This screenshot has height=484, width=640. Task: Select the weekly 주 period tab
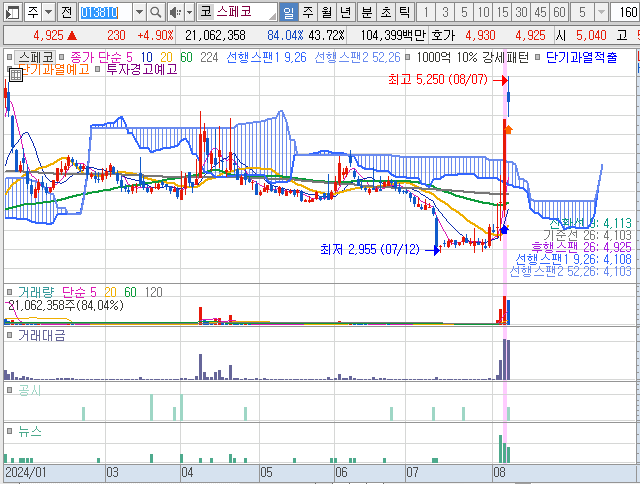click(307, 13)
